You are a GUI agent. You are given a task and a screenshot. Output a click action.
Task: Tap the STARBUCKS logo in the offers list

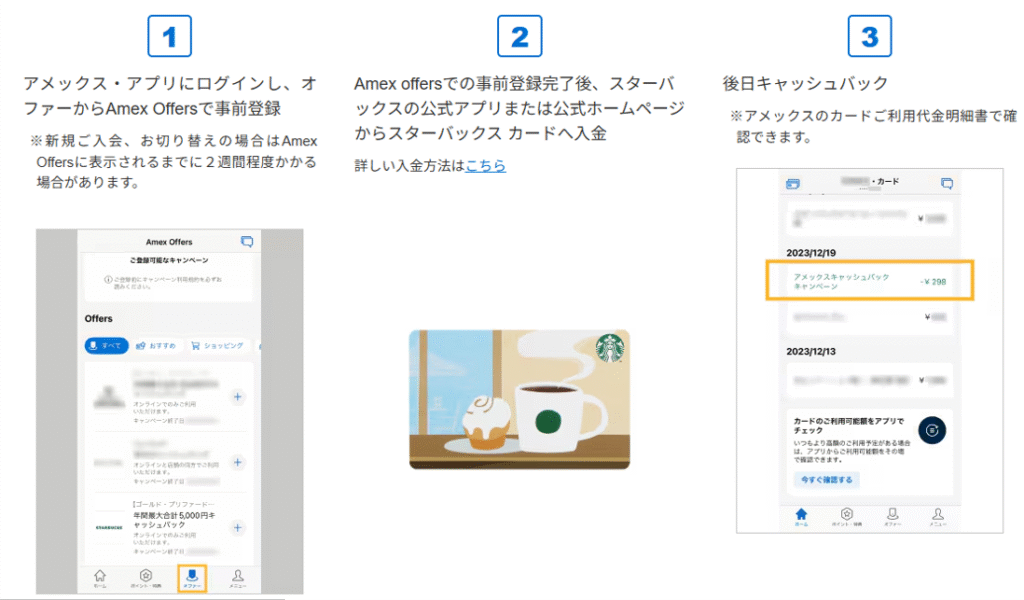pyautogui.click(x=109, y=528)
